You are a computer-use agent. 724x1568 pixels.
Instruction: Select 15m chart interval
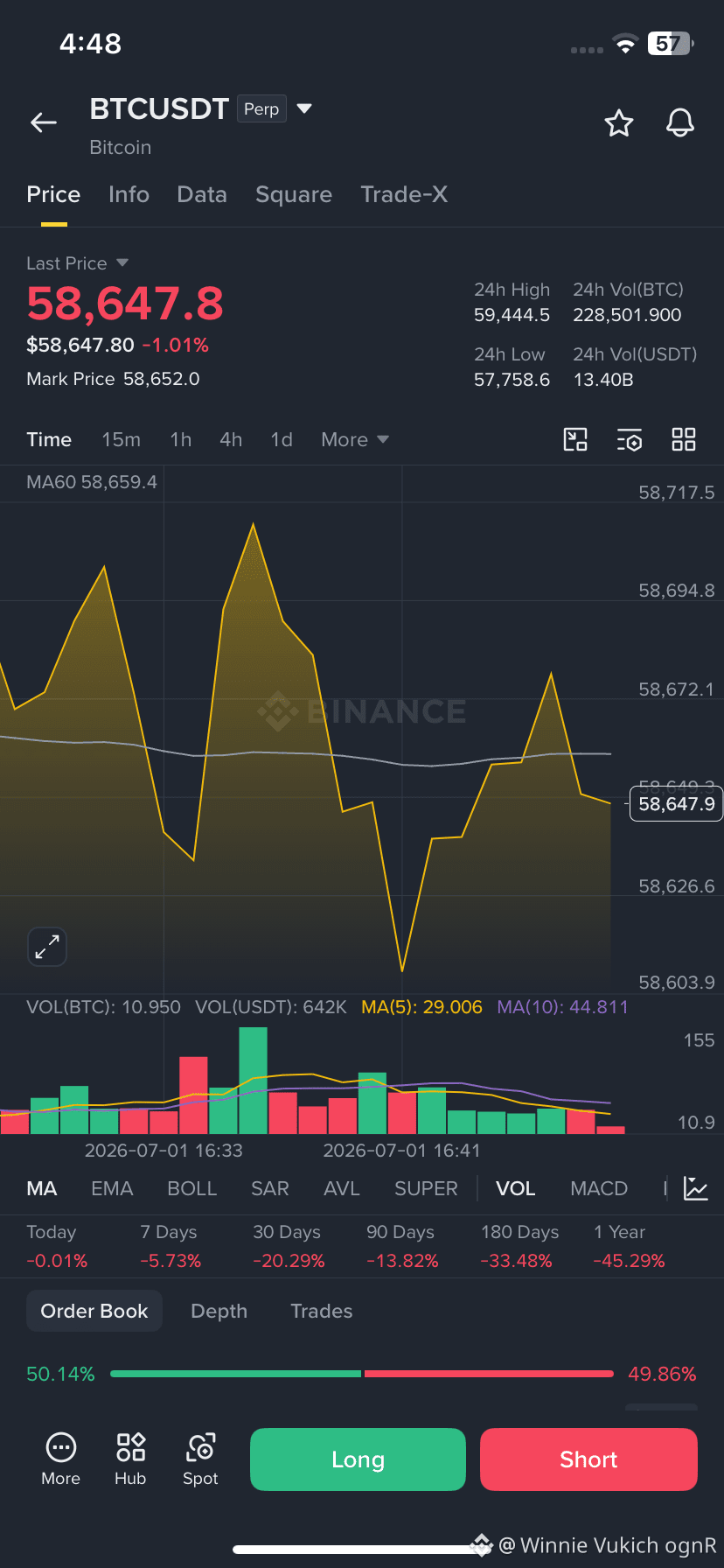(121, 439)
